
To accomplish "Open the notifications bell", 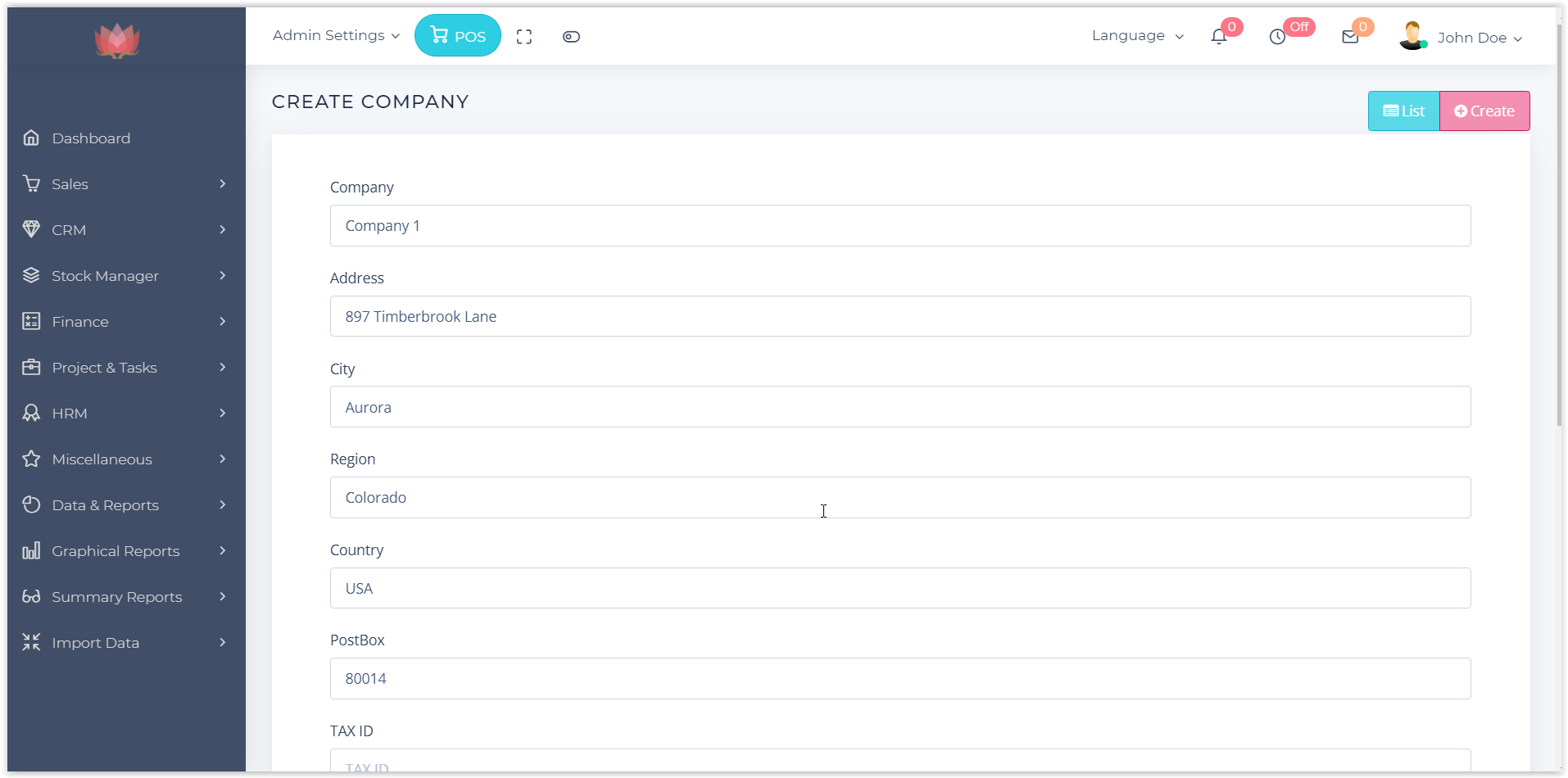I will (x=1219, y=37).
